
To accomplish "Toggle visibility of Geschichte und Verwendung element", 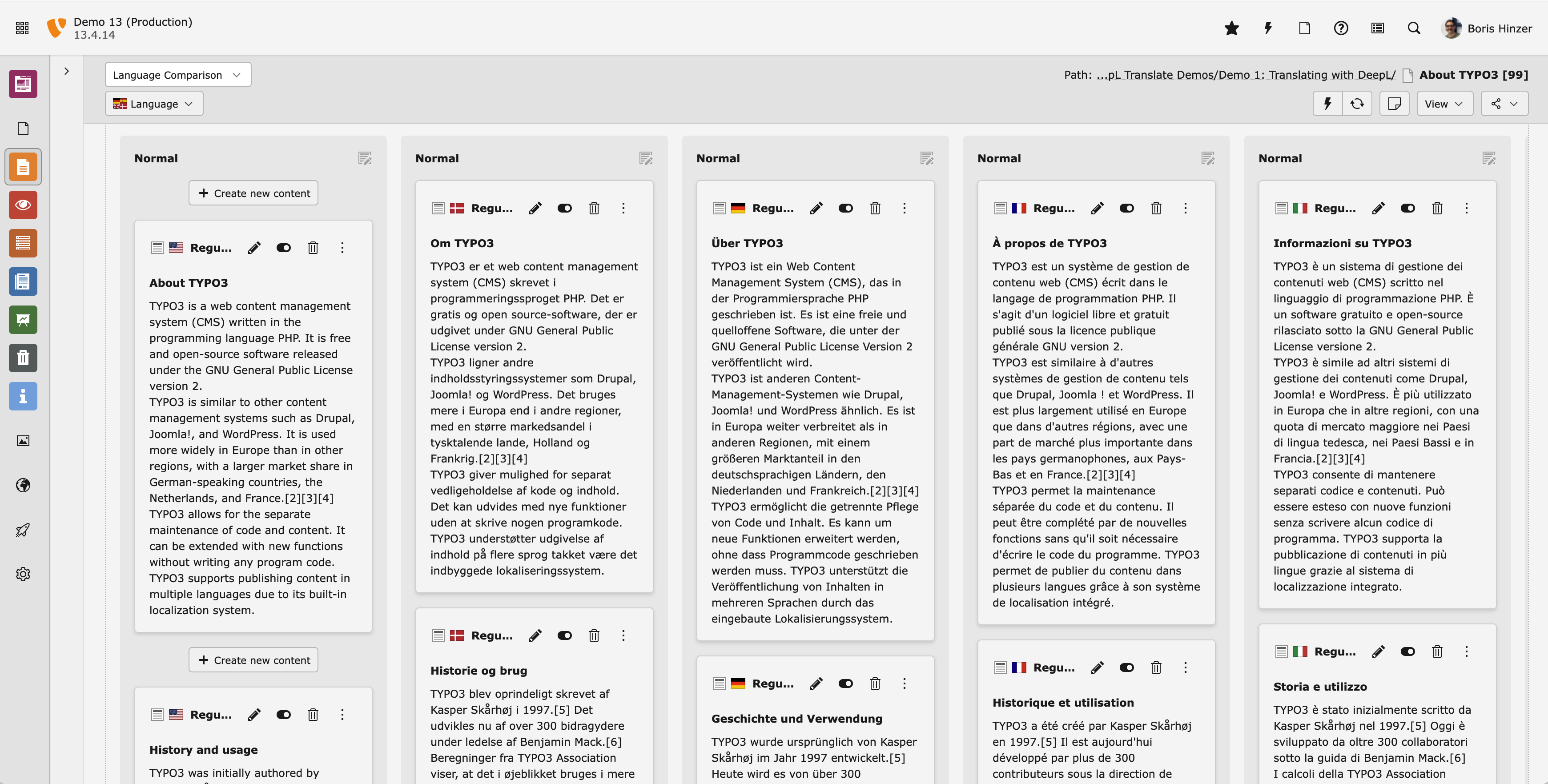I will [846, 683].
